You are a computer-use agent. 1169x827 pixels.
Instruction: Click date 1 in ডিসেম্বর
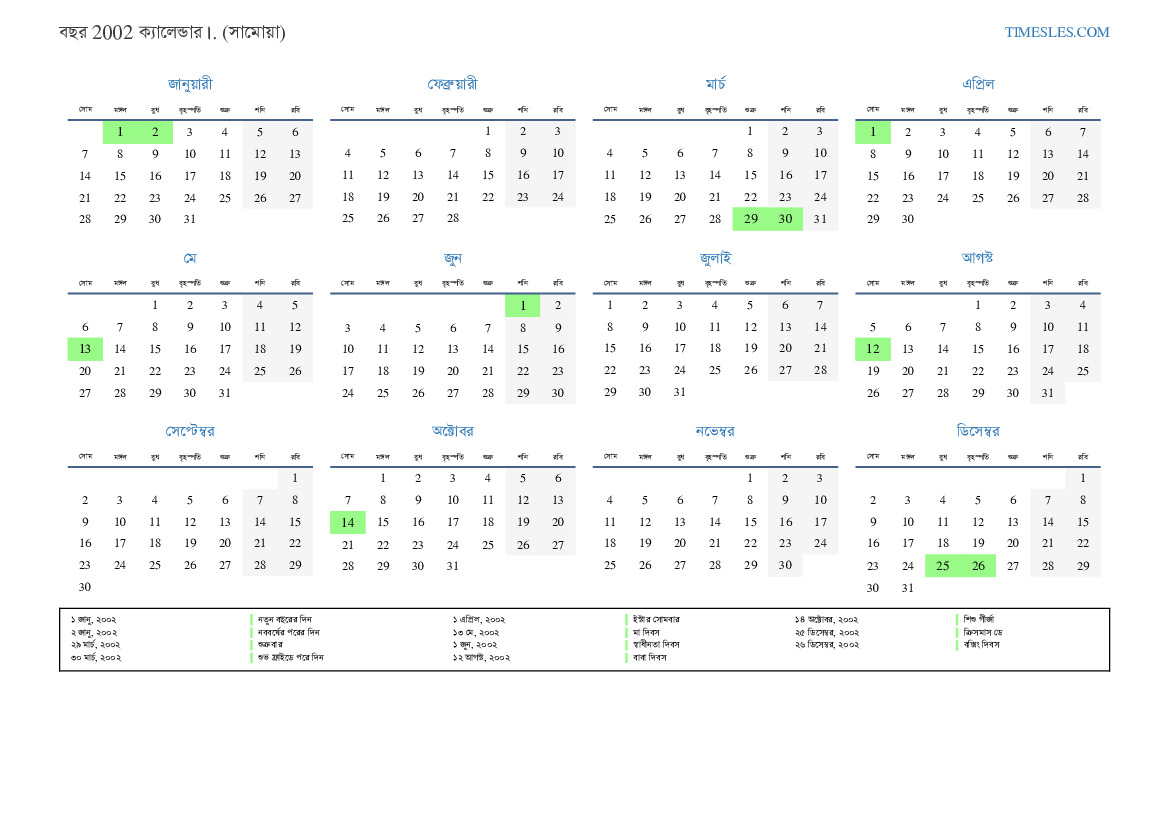pyautogui.click(x=1083, y=479)
